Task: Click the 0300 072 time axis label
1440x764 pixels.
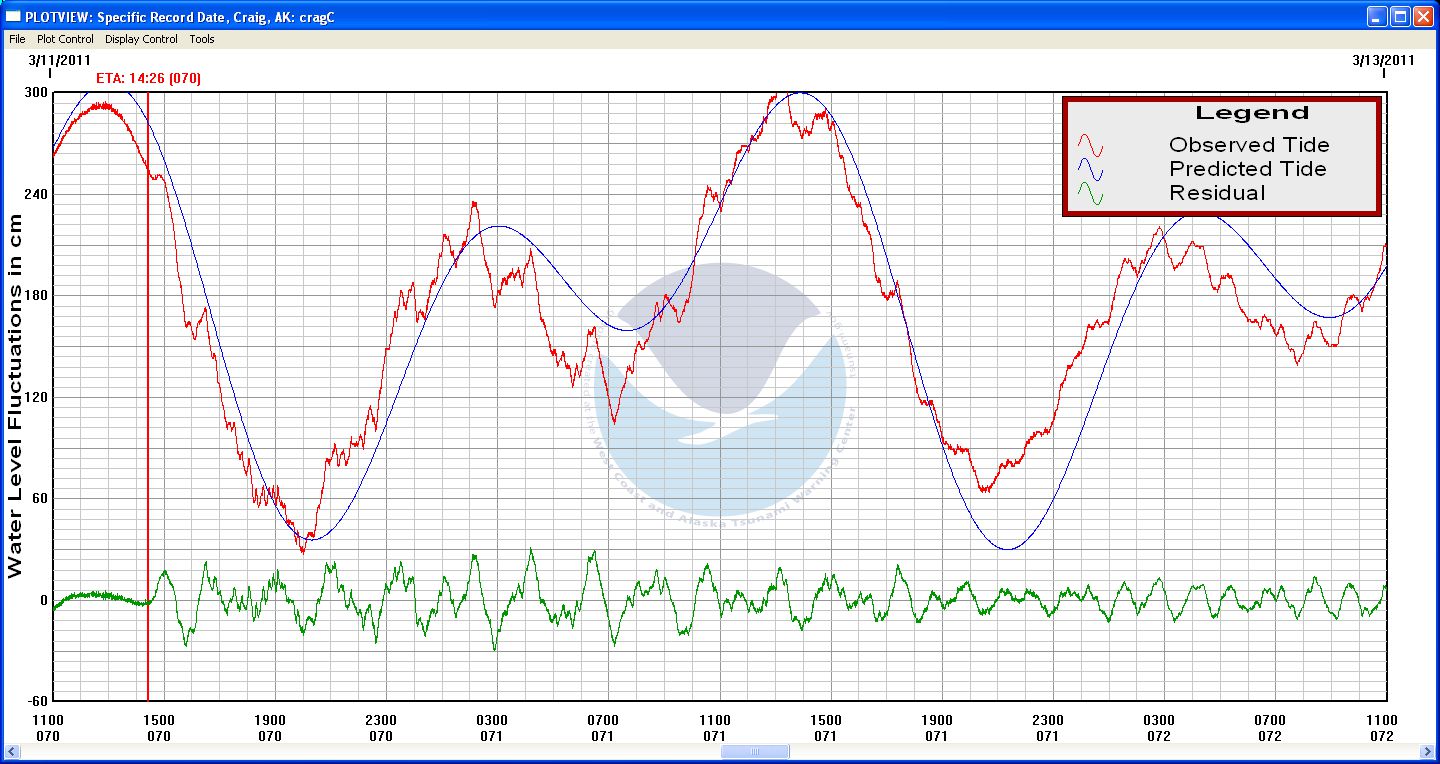Action: 1159,728
